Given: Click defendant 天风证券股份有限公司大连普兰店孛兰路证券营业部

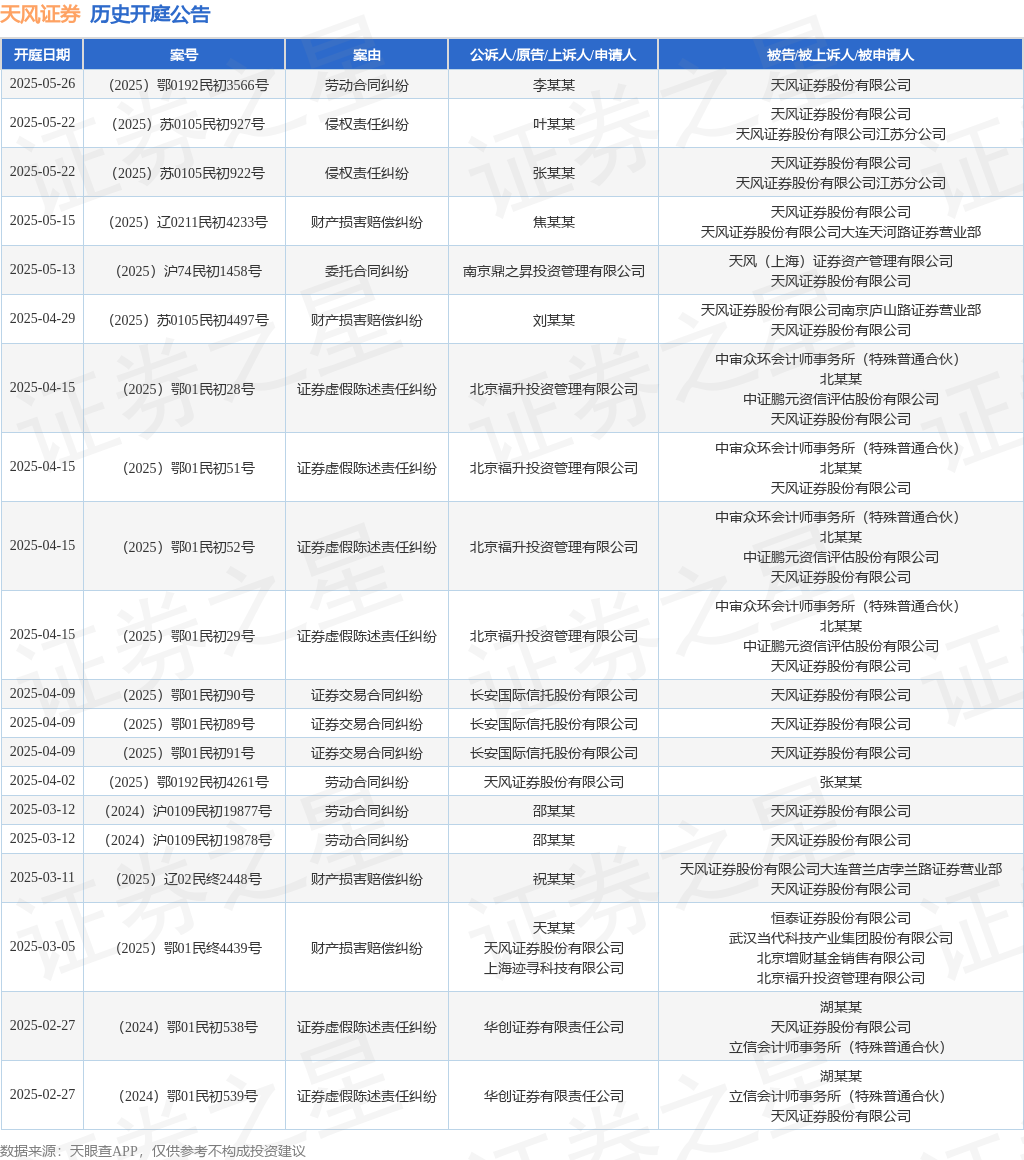Looking at the screenshot, I should click(x=841, y=869).
